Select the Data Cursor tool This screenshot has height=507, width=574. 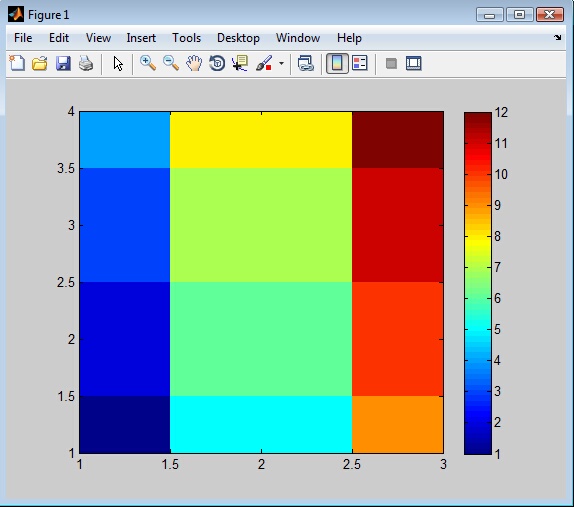[240, 63]
